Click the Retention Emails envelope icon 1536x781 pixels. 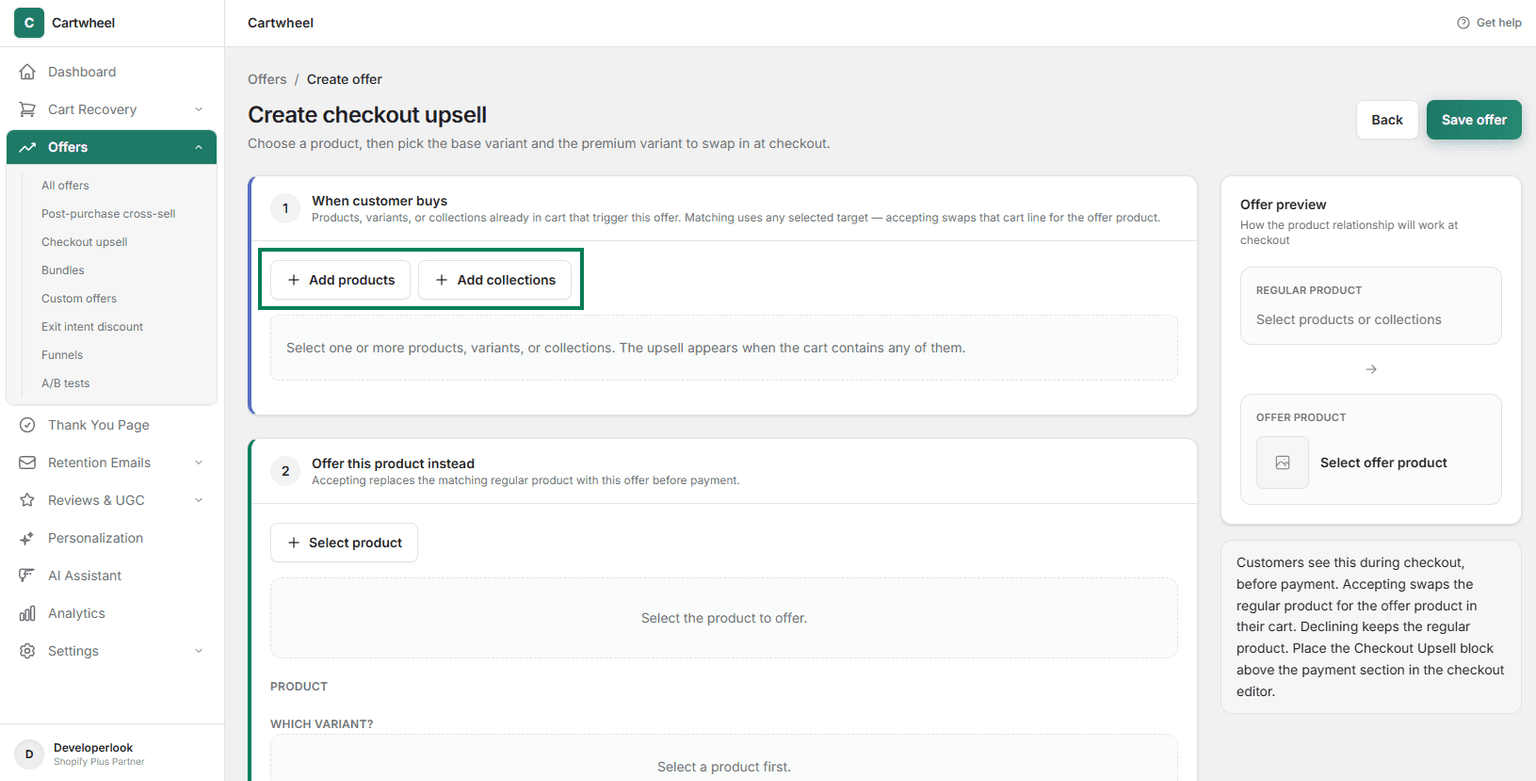(x=28, y=463)
